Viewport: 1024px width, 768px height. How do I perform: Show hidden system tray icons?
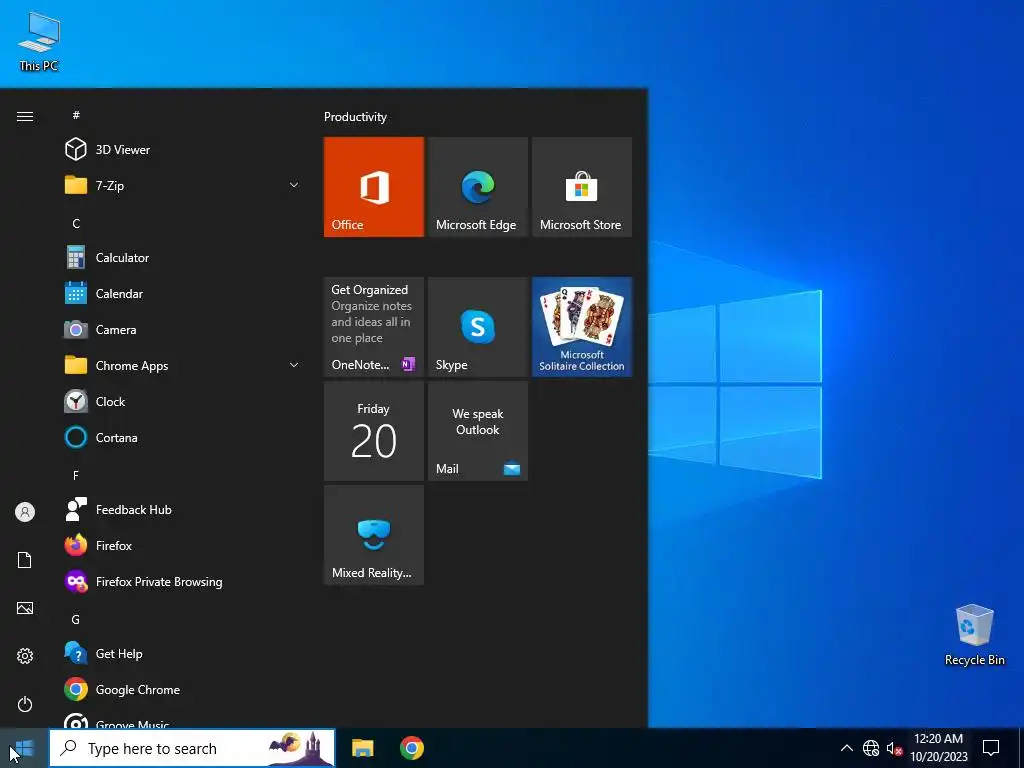(x=846, y=748)
